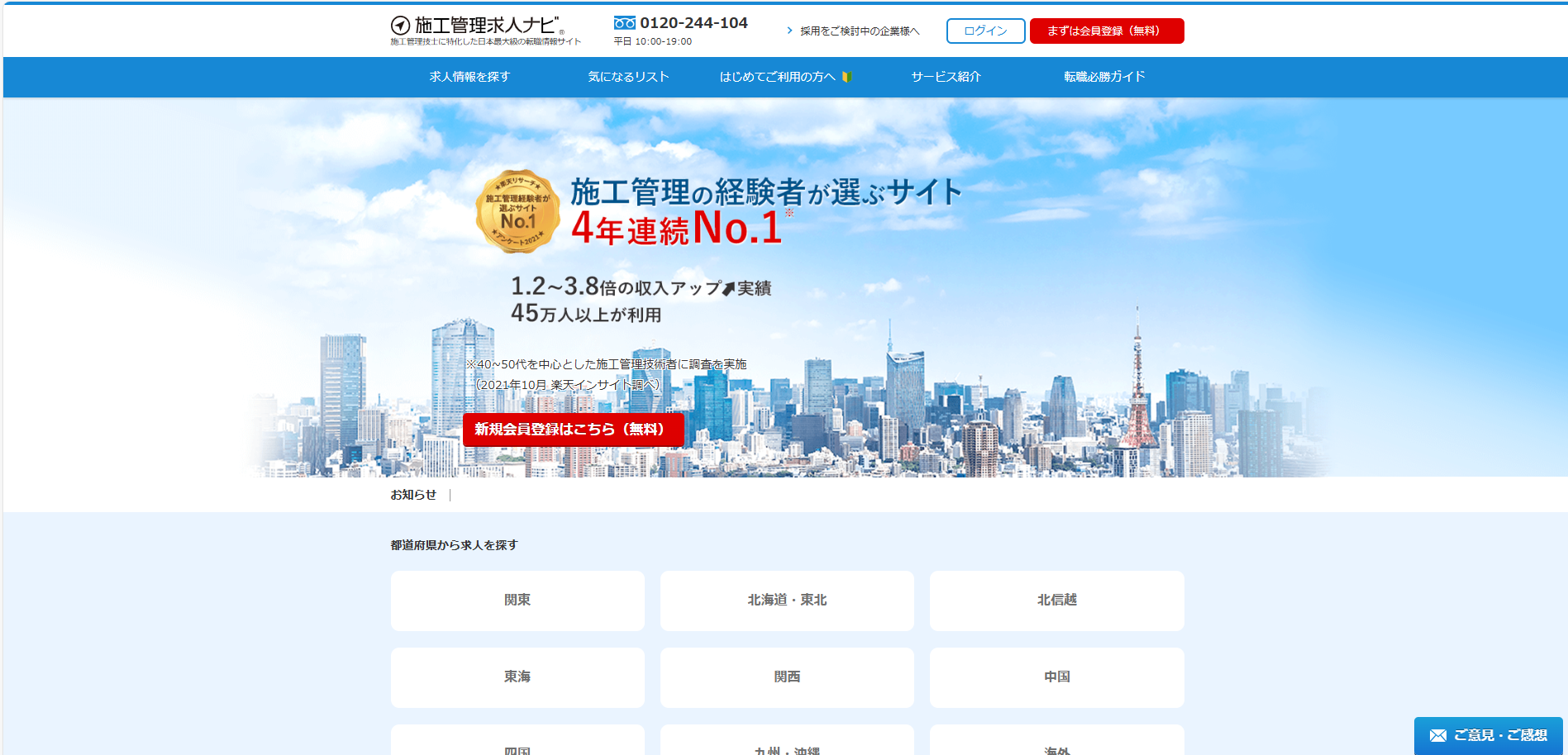Go to サービス紹介 page

pyautogui.click(x=946, y=77)
